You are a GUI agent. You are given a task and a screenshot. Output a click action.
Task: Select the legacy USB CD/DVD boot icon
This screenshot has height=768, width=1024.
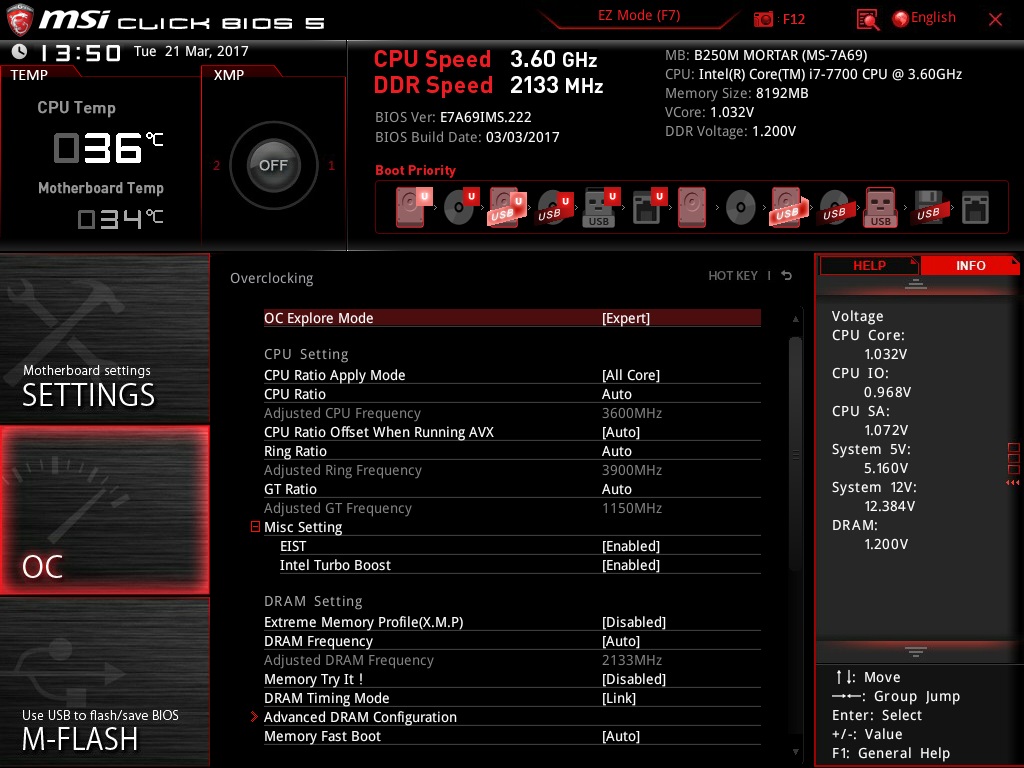pos(834,208)
